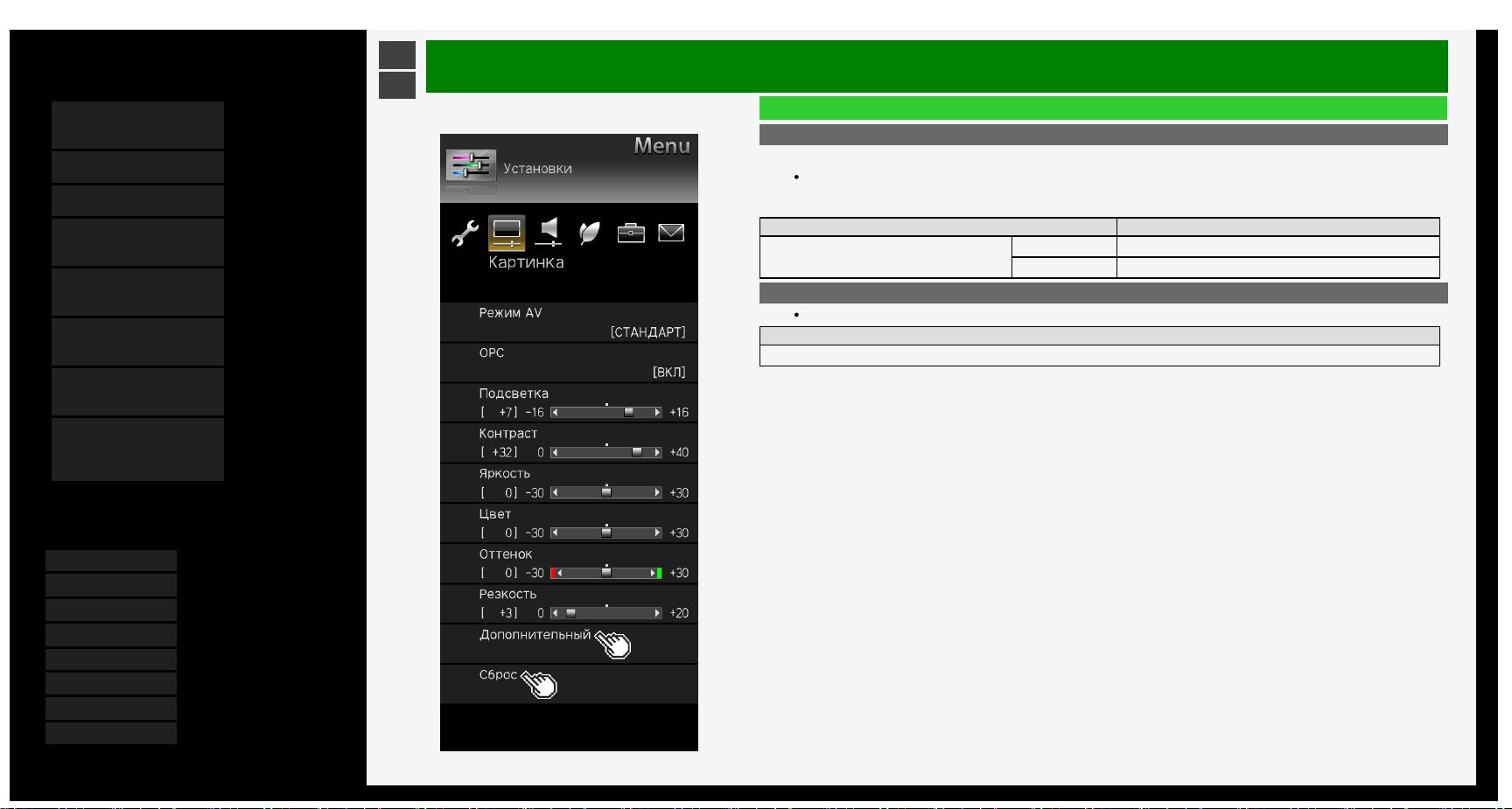Increase Контраст with the right arrow
This screenshot has width=1512, height=809.
click(657, 452)
